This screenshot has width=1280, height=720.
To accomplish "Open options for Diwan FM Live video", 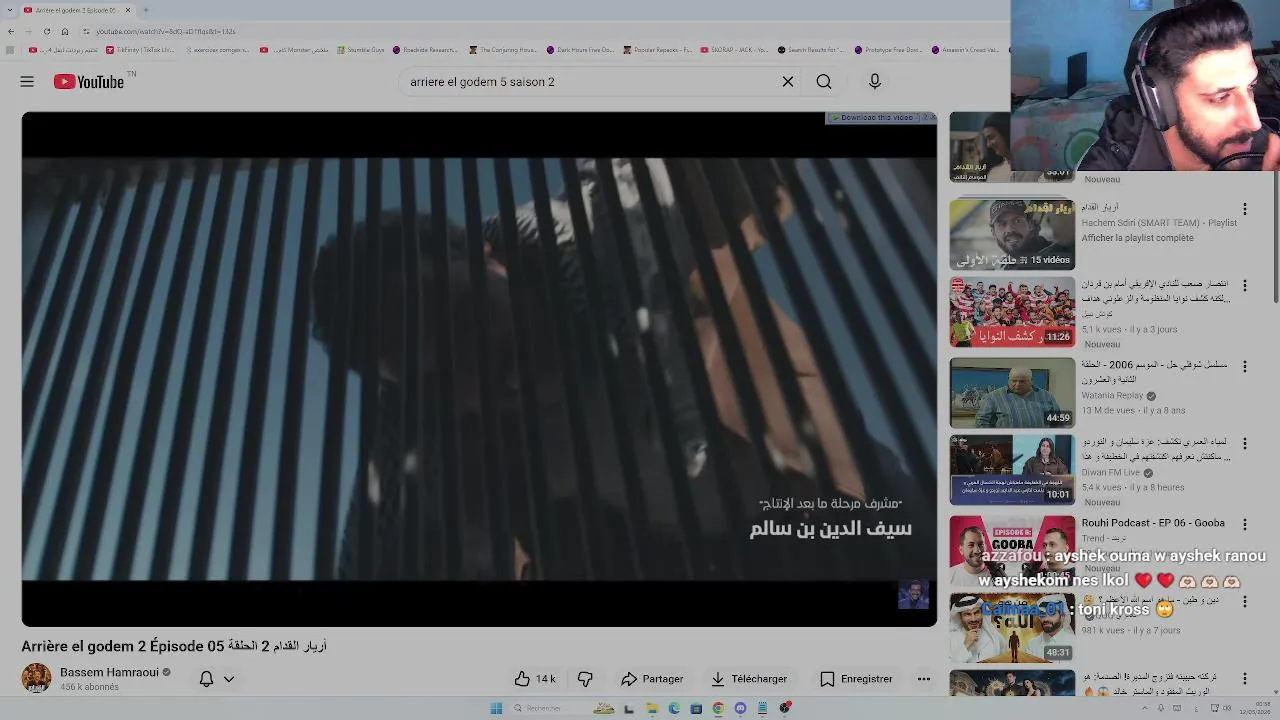I will click(1245, 444).
